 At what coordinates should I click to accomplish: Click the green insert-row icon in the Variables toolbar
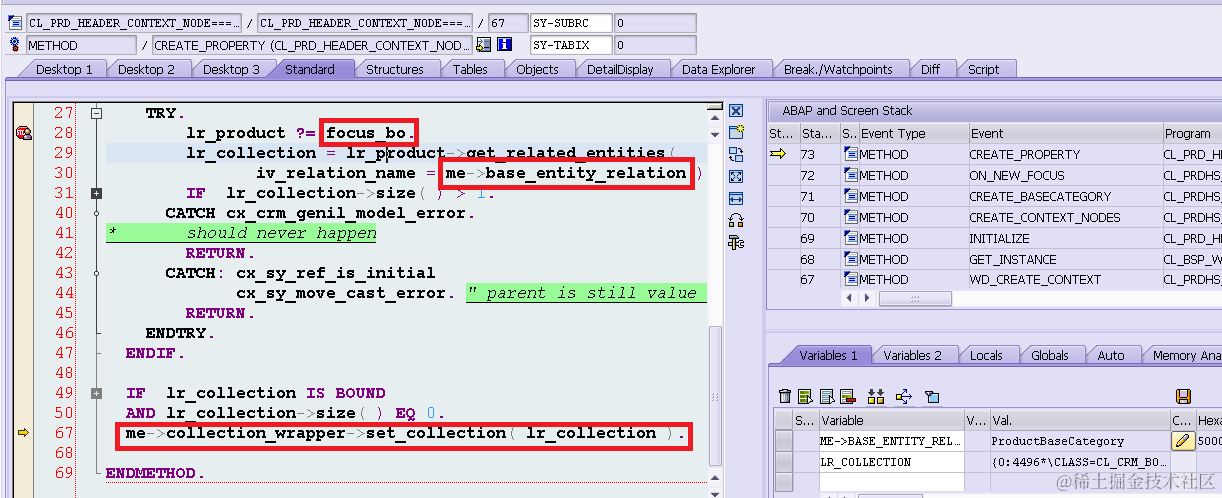coord(806,397)
